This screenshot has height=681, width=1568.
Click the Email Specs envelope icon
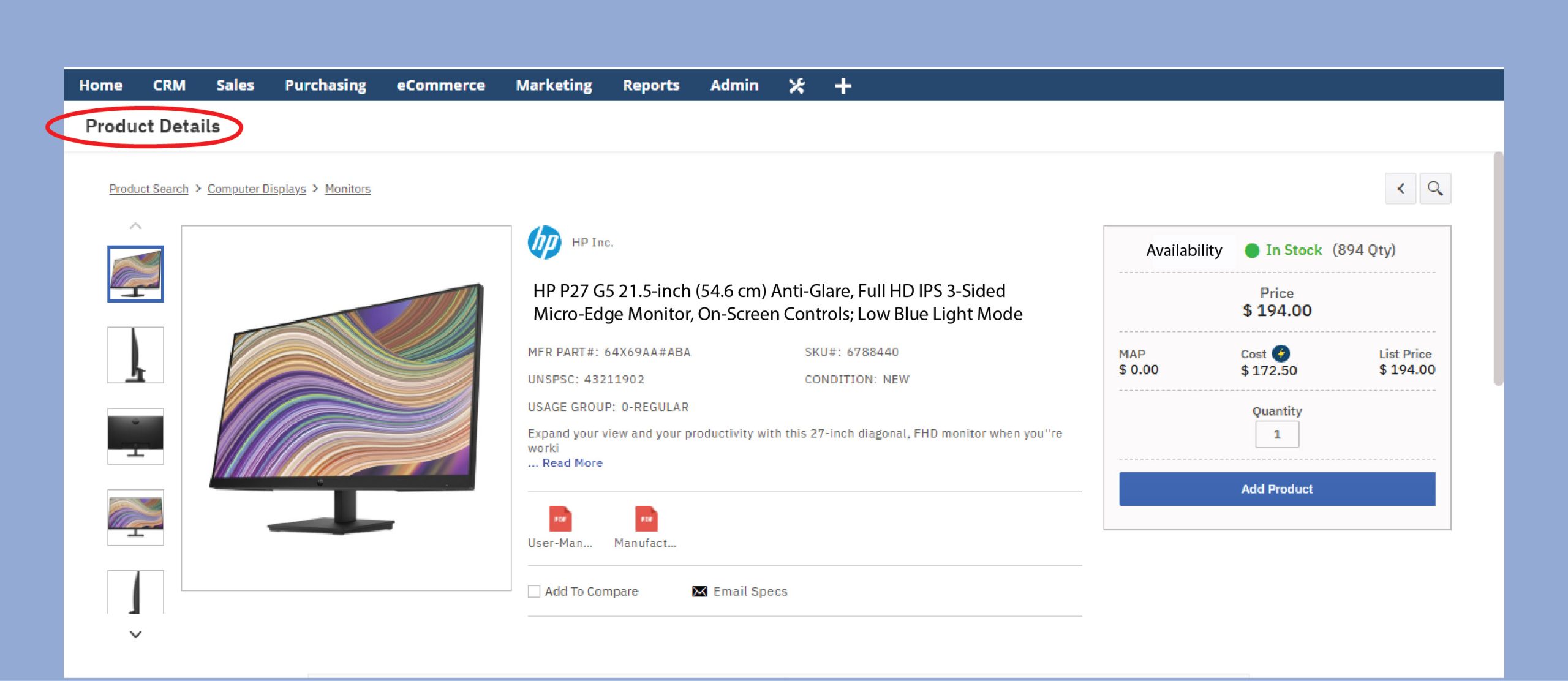tap(699, 591)
